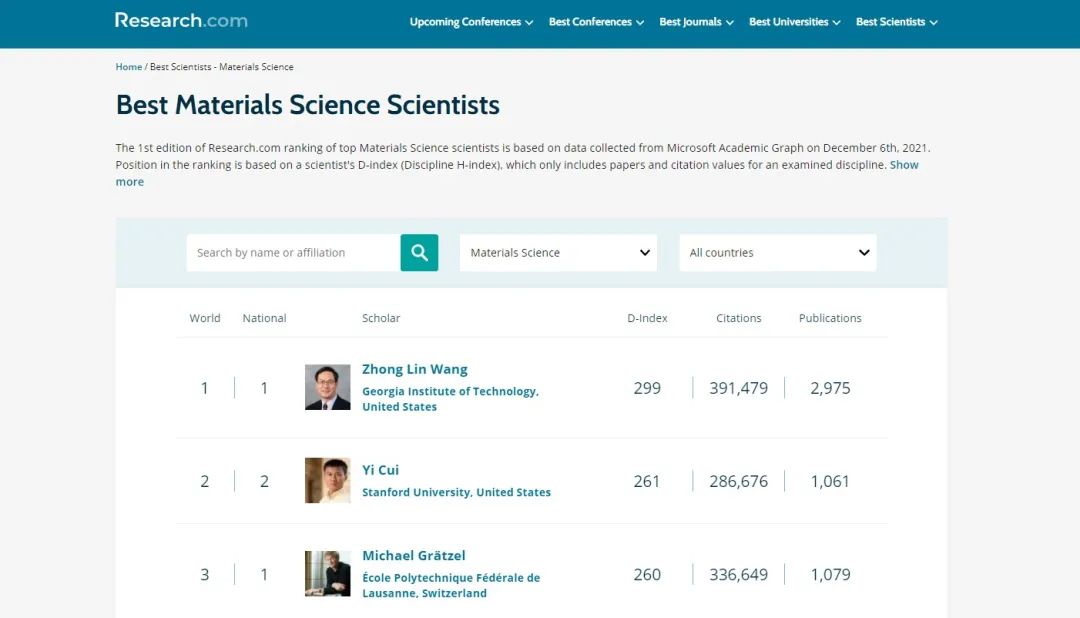Viewport: 1080px width, 618px height.
Task: Open Yi Cui's profile link
Action: click(381, 470)
